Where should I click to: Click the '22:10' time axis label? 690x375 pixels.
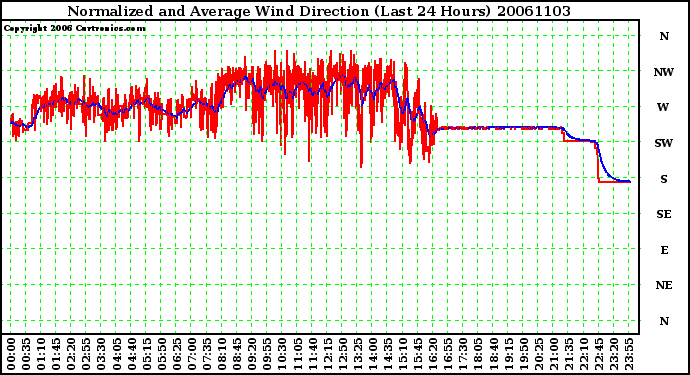coord(584,354)
